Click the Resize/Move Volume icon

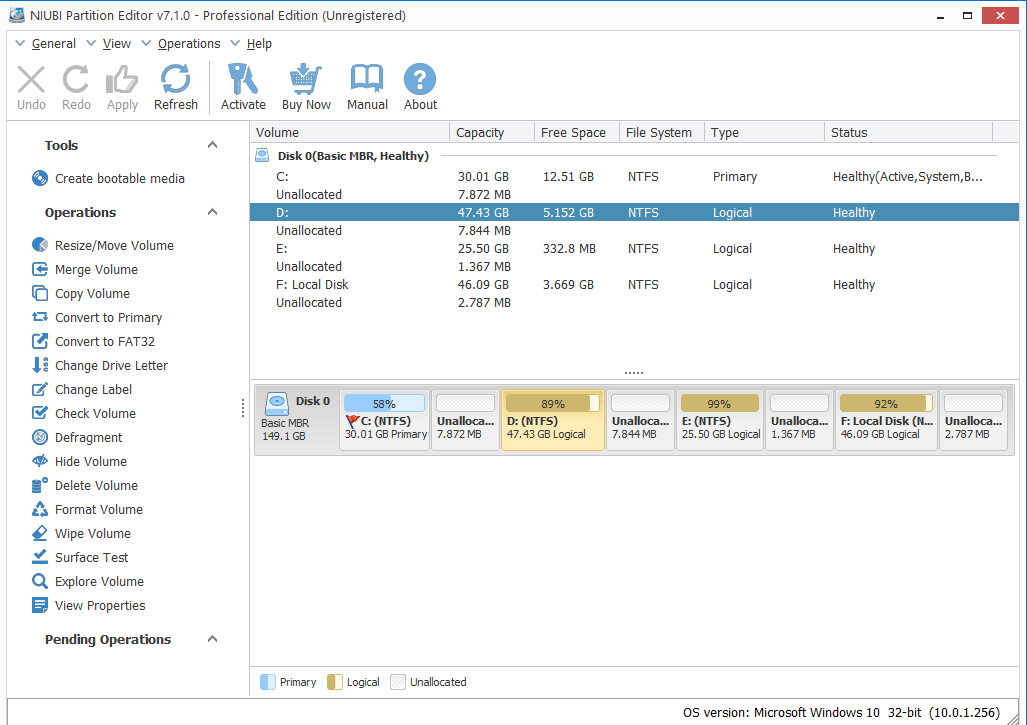click(x=40, y=245)
